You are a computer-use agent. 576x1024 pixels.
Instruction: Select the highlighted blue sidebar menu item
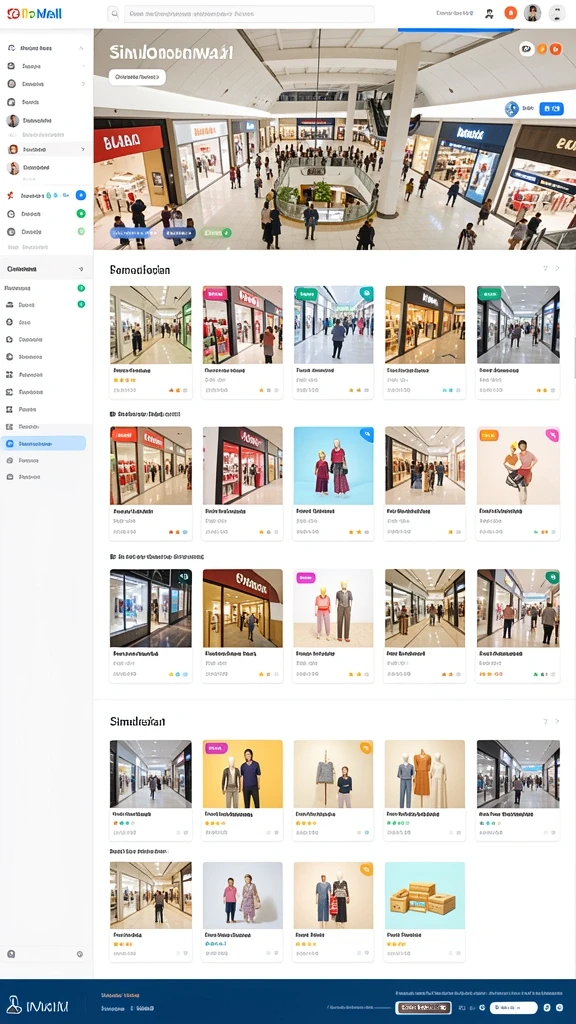click(43, 443)
